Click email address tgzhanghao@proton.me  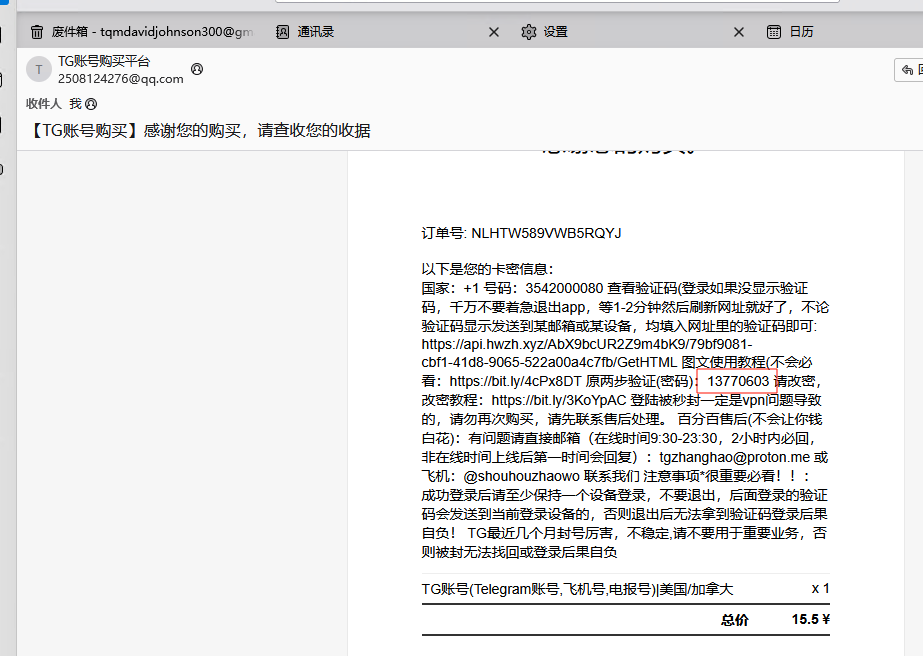tap(735, 458)
